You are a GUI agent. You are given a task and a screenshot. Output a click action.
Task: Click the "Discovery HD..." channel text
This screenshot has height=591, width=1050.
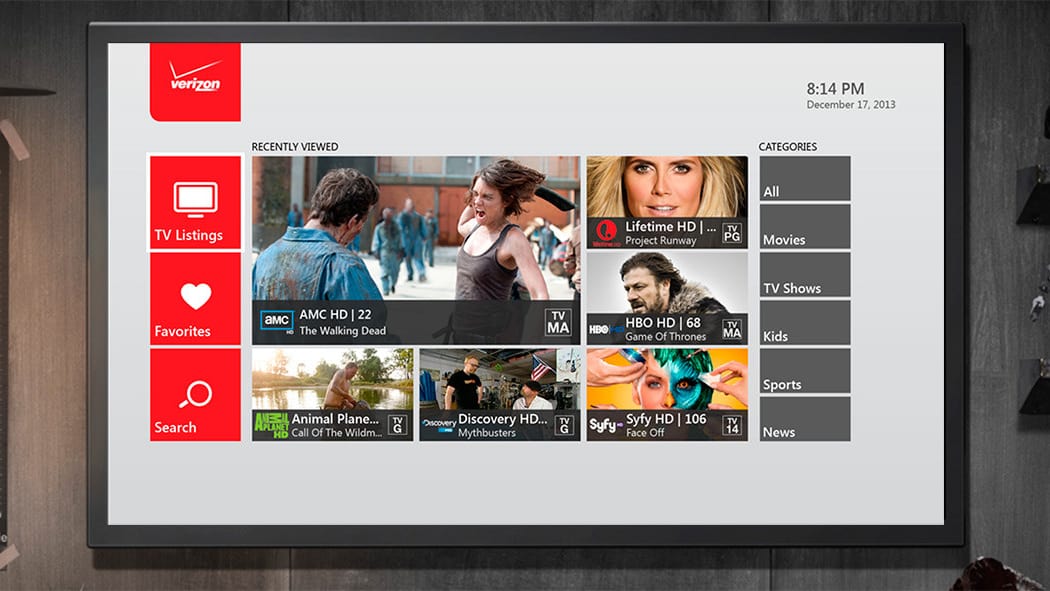(x=503, y=419)
